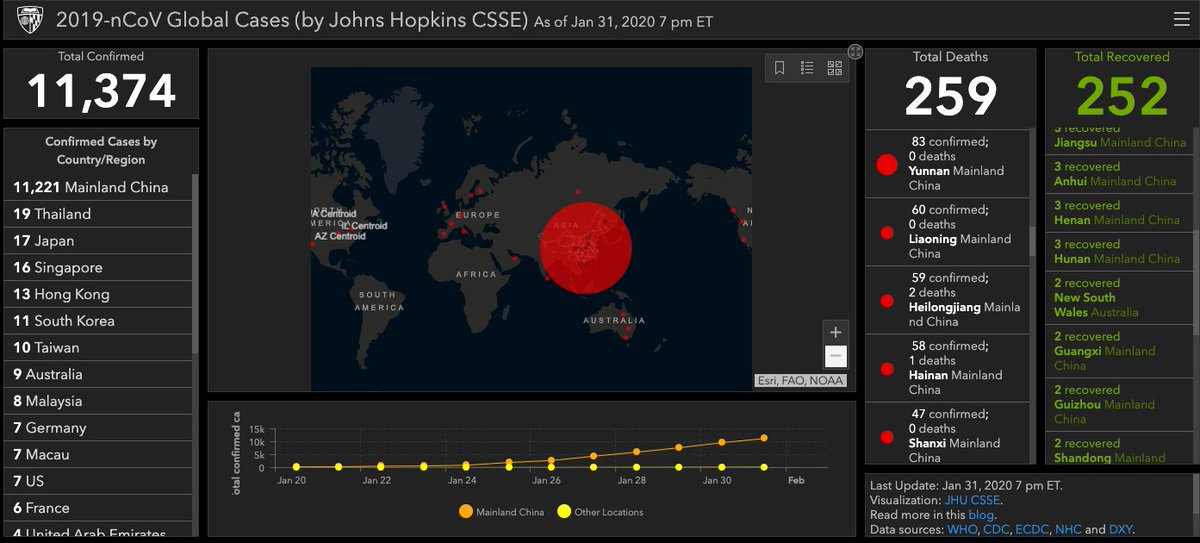Viewport: 1200px width, 543px height.
Task: Select the 9 Australia row
Action: pyautogui.click(x=98, y=374)
